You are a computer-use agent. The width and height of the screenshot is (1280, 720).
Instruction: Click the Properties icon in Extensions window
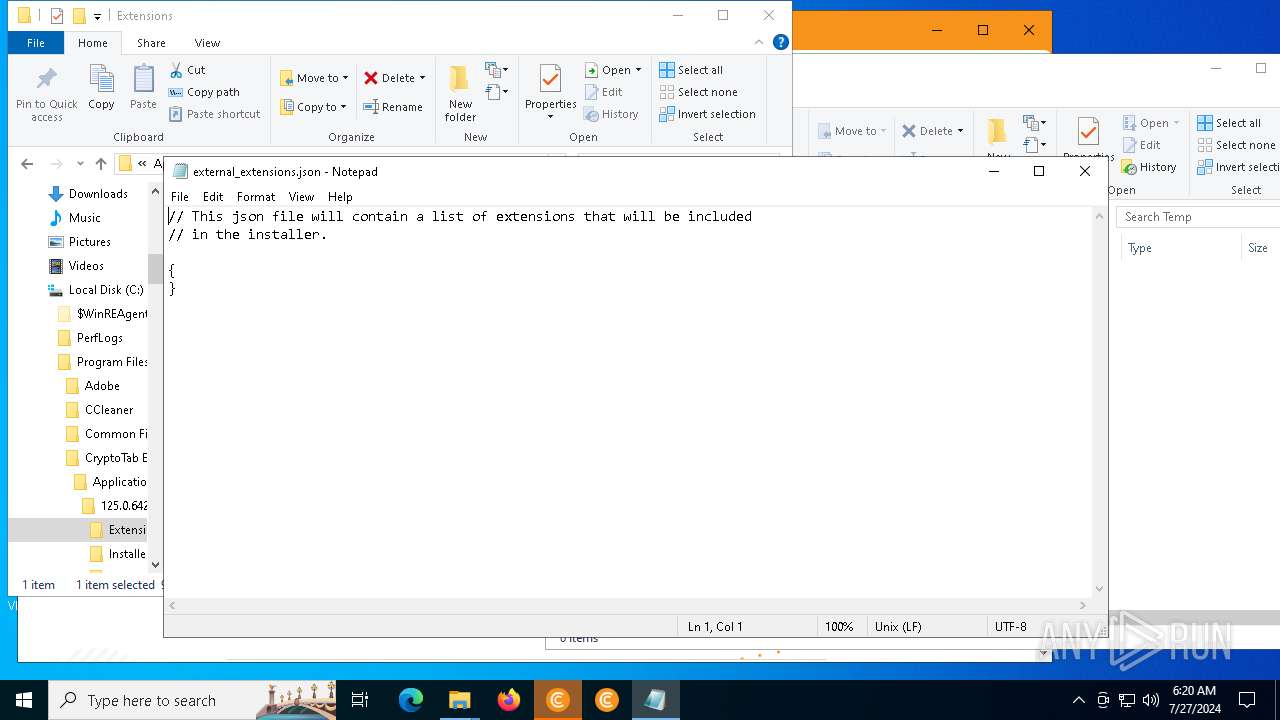(x=550, y=79)
